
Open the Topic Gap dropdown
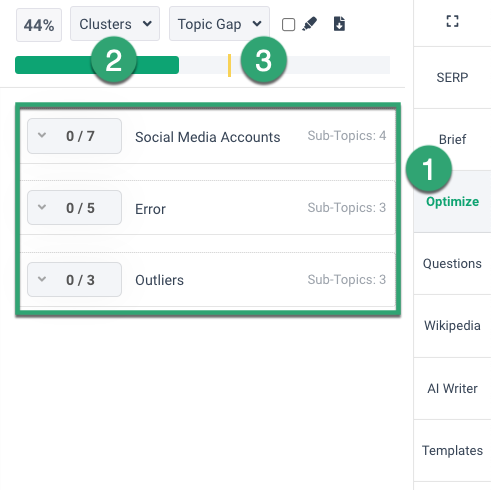(219, 24)
